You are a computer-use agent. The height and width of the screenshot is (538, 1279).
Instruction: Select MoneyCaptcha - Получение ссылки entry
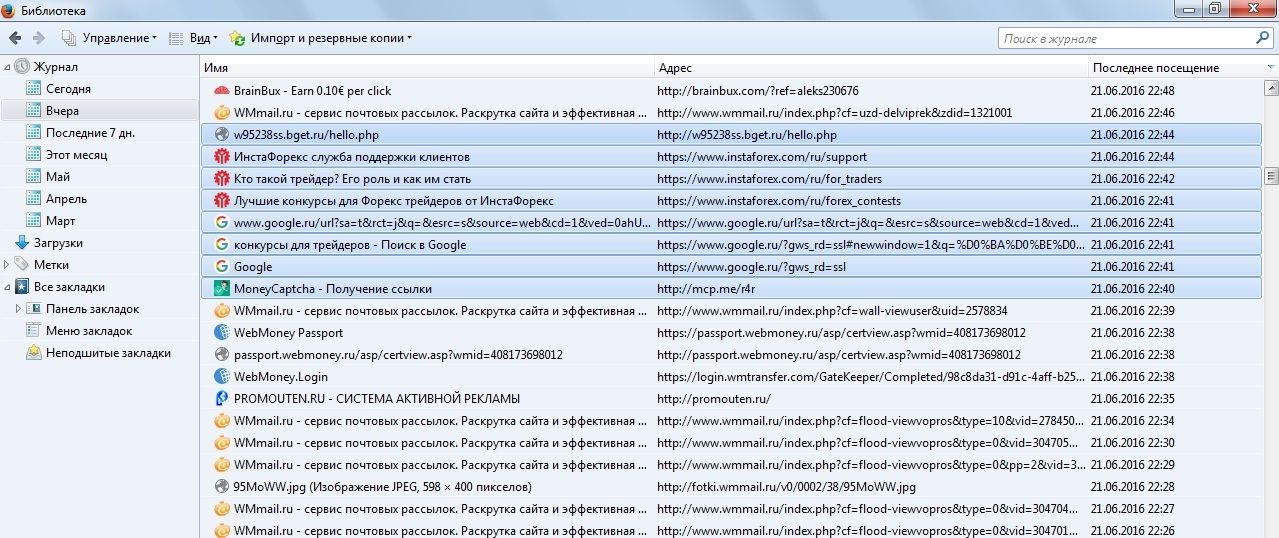pos(731,289)
